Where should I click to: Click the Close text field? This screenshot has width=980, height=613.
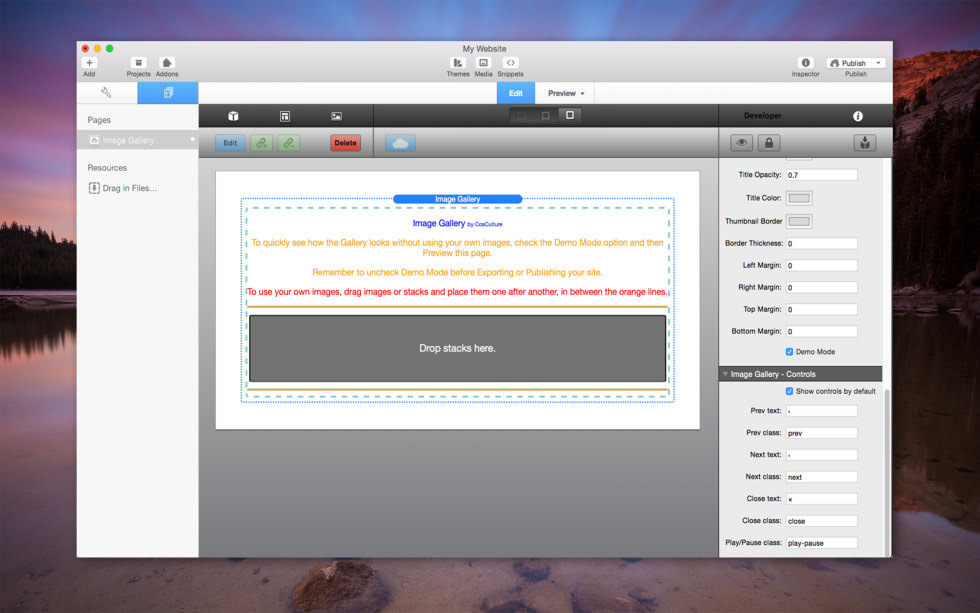tap(821, 499)
